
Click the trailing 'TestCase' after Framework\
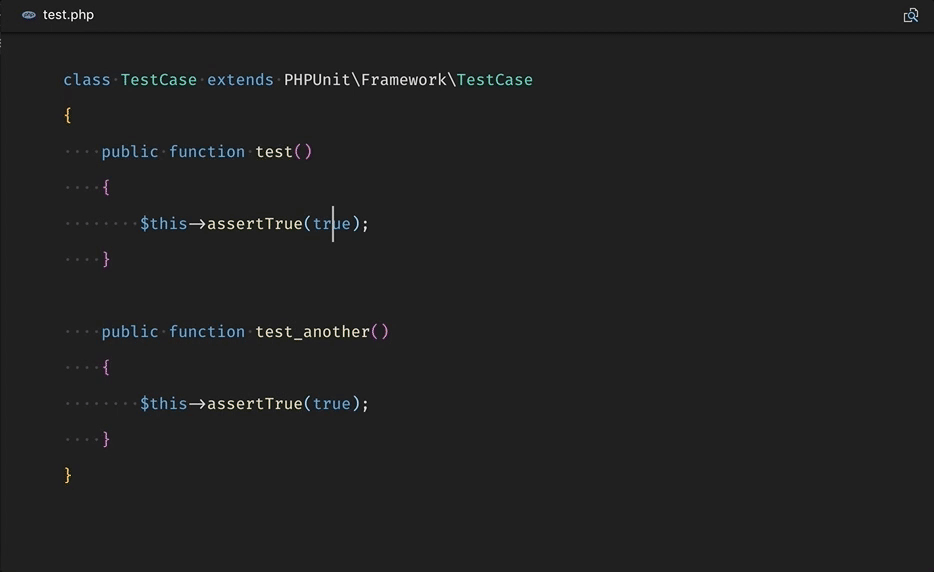[x=494, y=80]
